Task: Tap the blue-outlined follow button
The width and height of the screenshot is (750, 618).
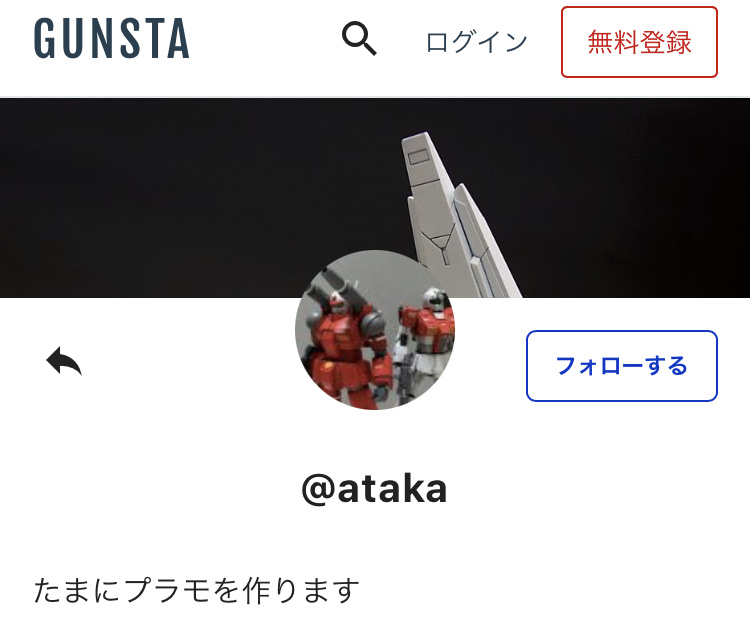Action: [621, 366]
